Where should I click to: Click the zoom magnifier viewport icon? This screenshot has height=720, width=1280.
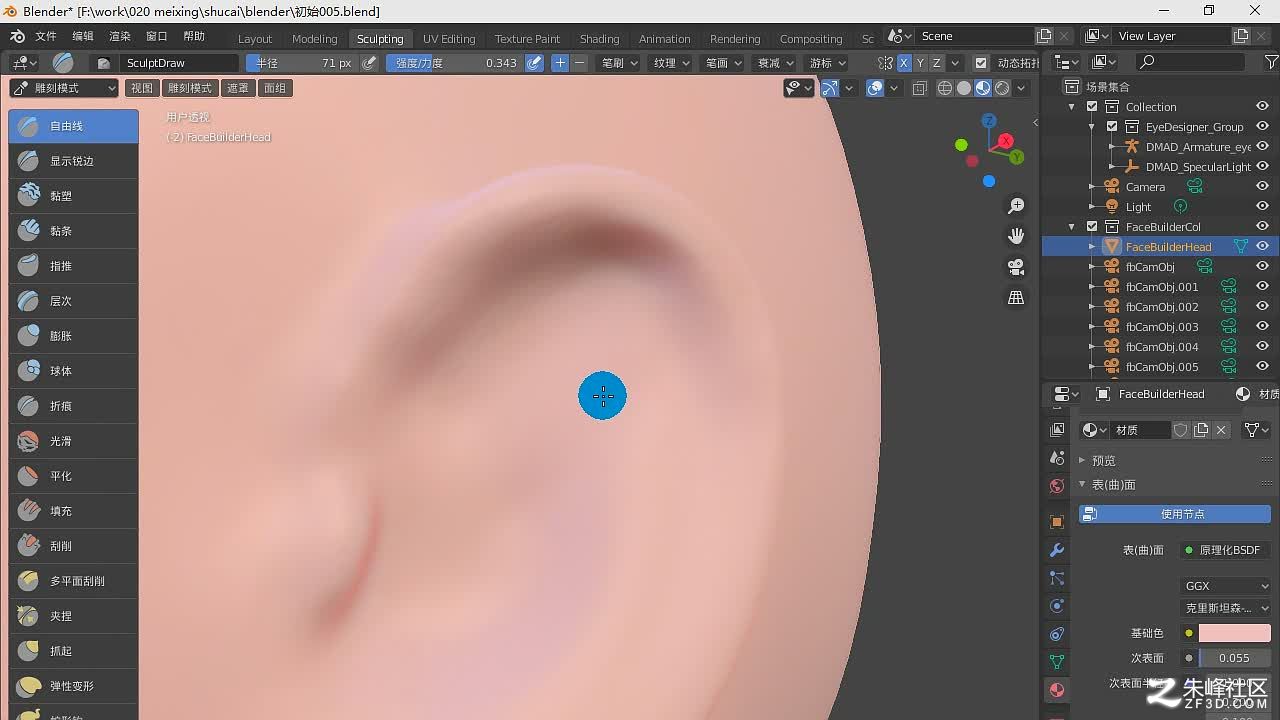1016,206
